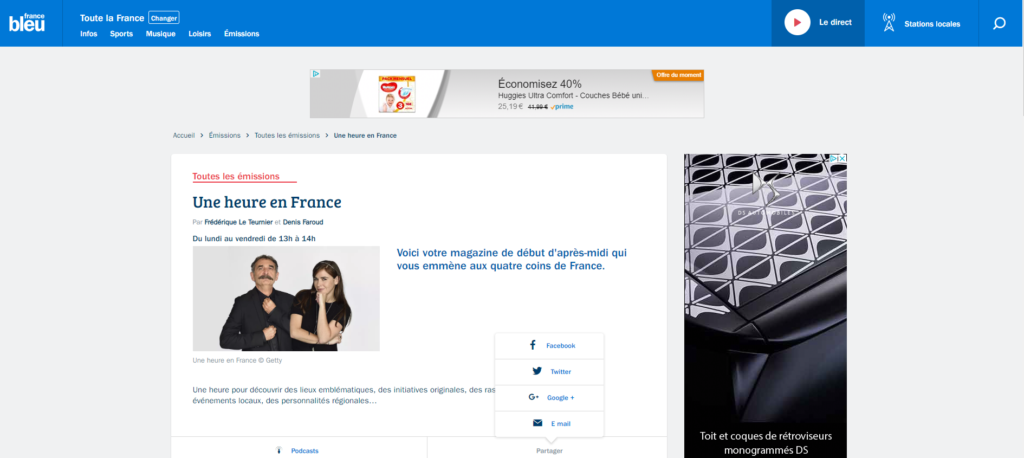Click the hosts' photo thumbnail
The width and height of the screenshot is (1024, 458).
tap(286, 299)
